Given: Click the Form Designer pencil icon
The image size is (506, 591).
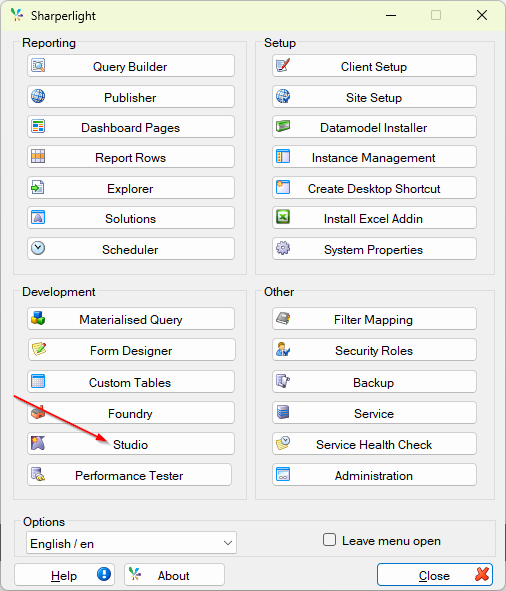Looking at the screenshot, I should point(39,349).
